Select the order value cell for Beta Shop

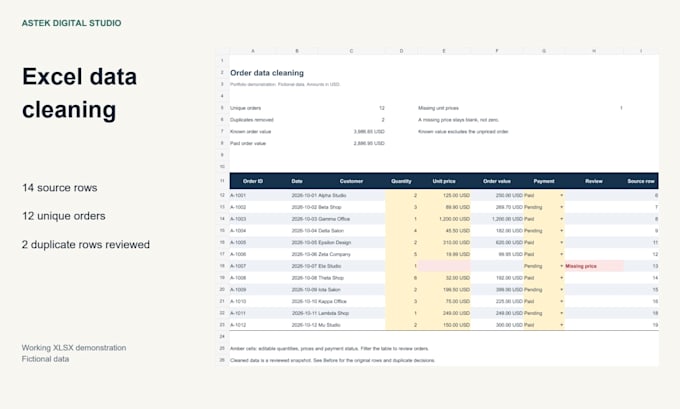[497, 207]
